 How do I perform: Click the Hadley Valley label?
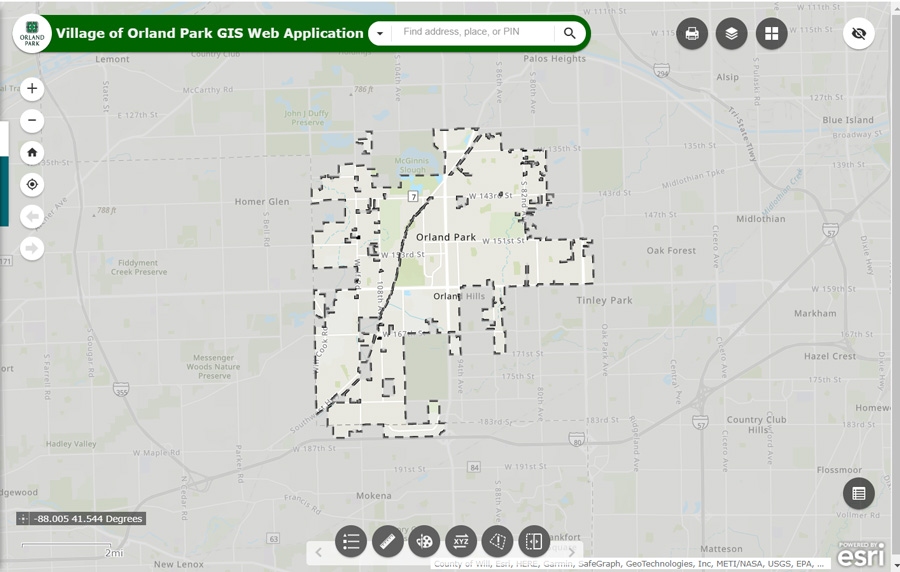tap(71, 443)
